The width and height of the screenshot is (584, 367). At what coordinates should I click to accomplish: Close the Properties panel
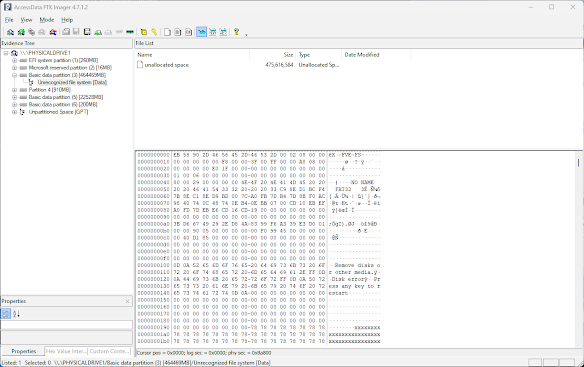(x=127, y=301)
